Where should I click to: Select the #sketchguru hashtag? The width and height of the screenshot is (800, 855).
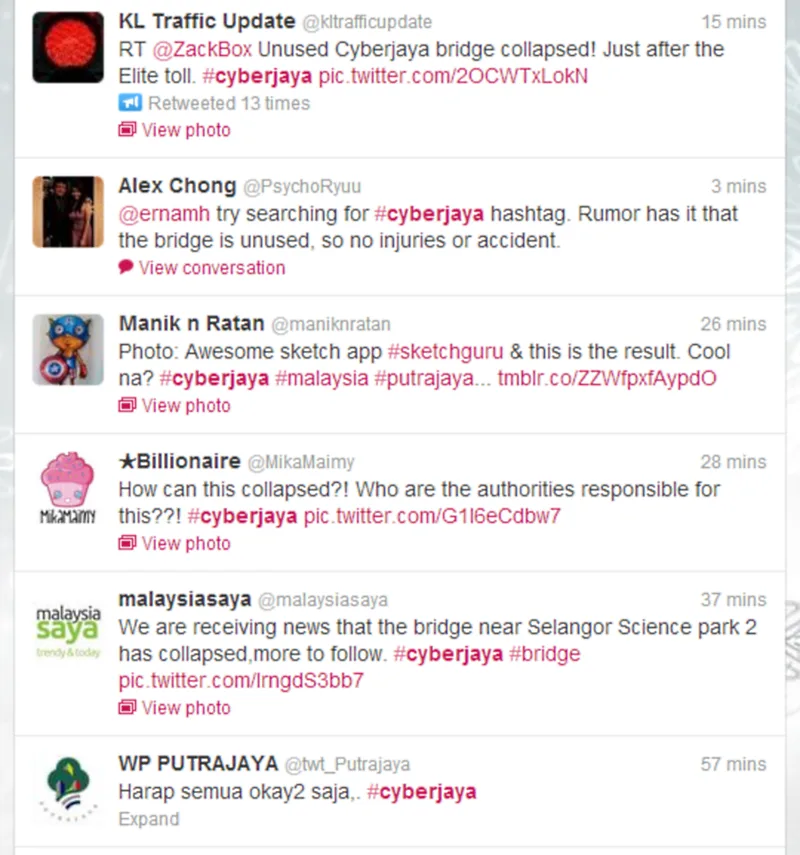point(446,351)
